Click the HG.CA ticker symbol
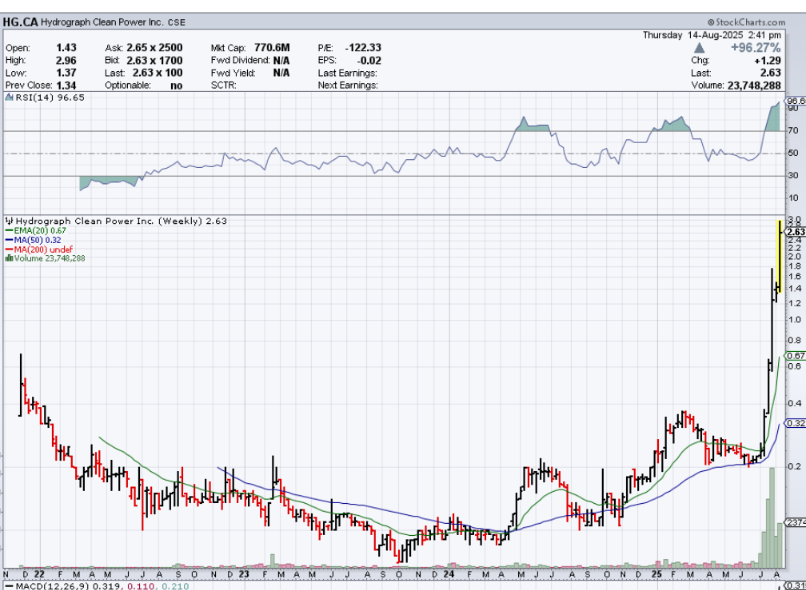This screenshot has height=590, width=806. [x=21, y=21]
